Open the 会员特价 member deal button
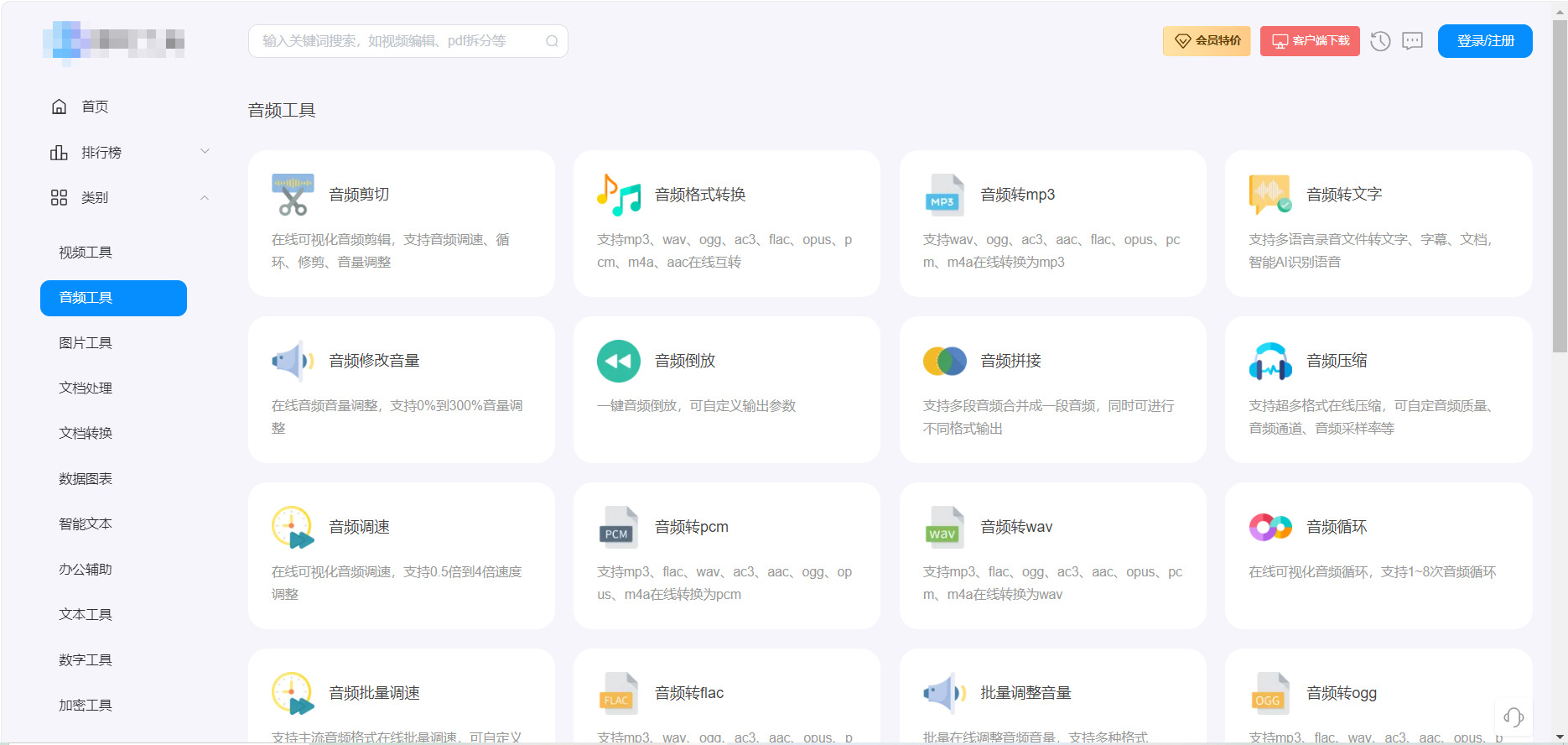This screenshot has height=745, width=1568. (x=1207, y=41)
